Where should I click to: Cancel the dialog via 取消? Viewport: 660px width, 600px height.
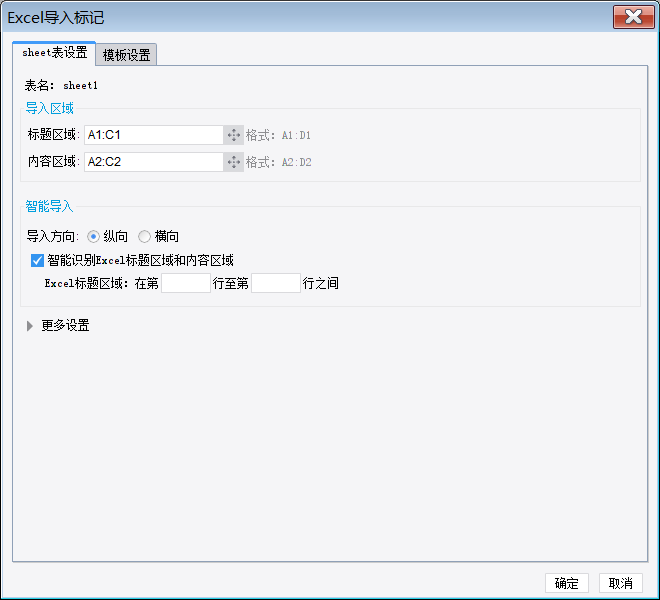pos(621,583)
